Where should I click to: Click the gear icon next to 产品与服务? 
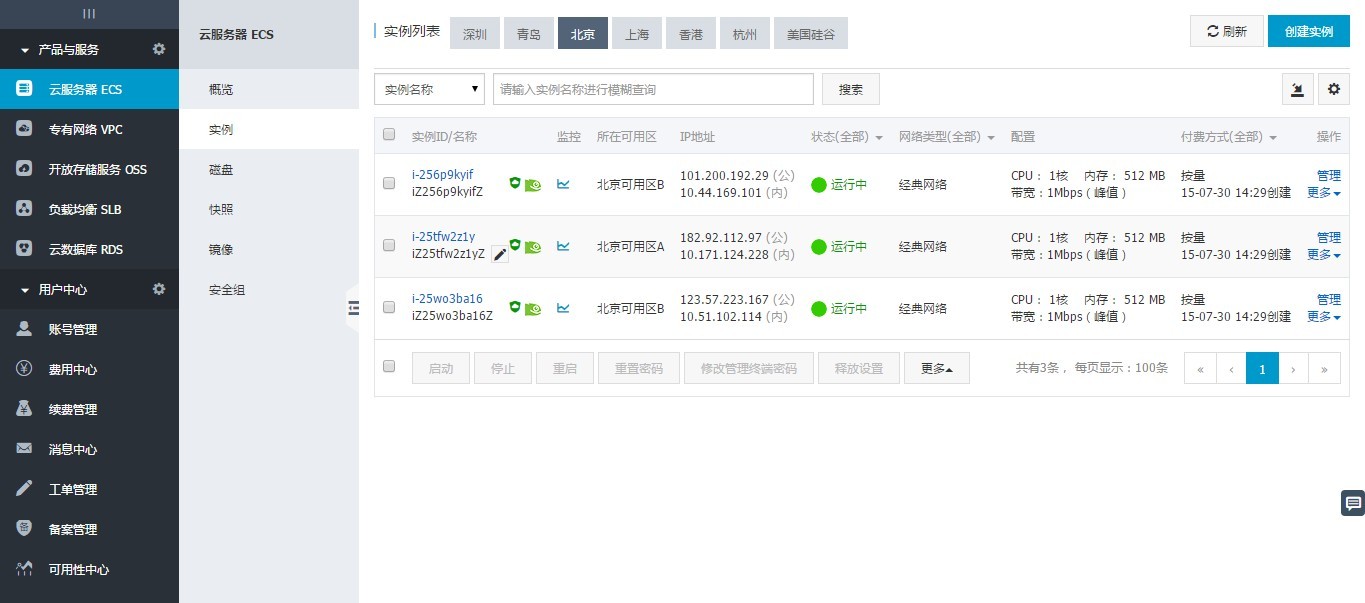point(158,49)
